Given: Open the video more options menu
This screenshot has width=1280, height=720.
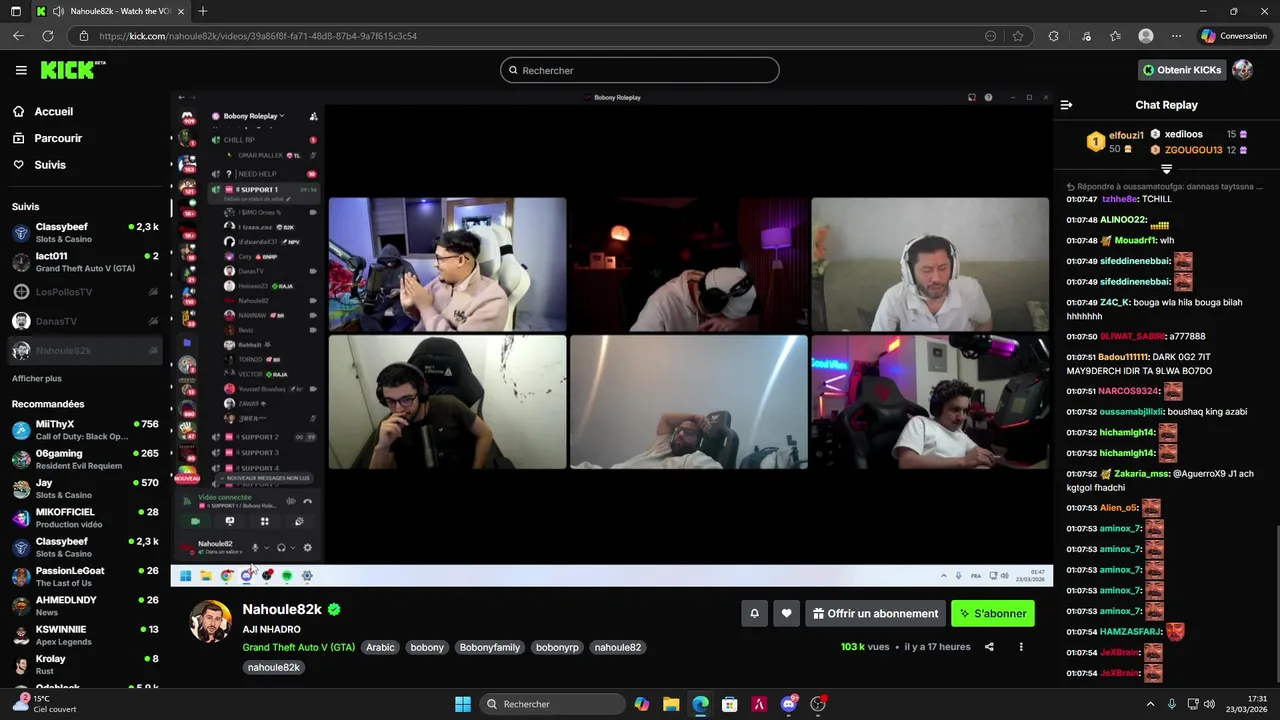Looking at the screenshot, I should pyautogui.click(x=1021, y=647).
